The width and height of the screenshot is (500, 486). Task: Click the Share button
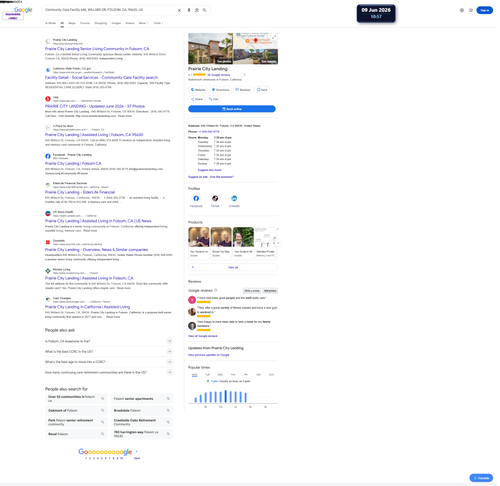197,99
